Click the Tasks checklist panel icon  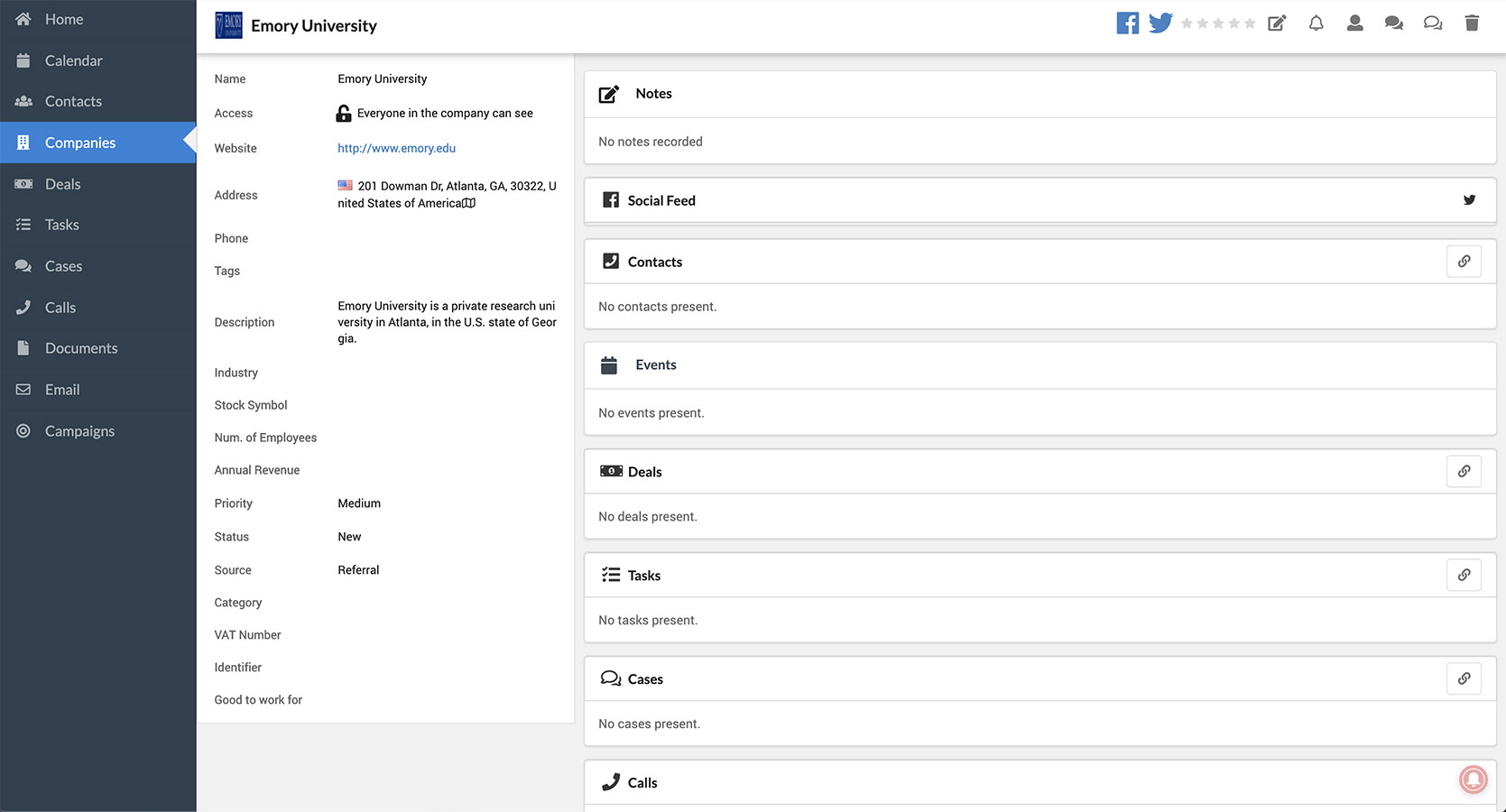[611, 575]
